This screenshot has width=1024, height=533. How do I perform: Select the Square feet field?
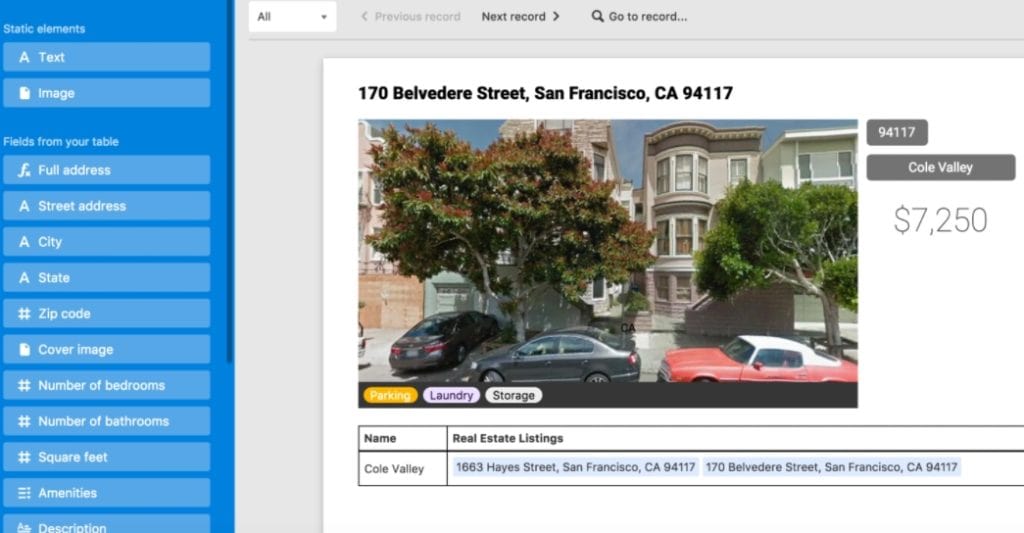pyautogui.click(x=106, y=457)
